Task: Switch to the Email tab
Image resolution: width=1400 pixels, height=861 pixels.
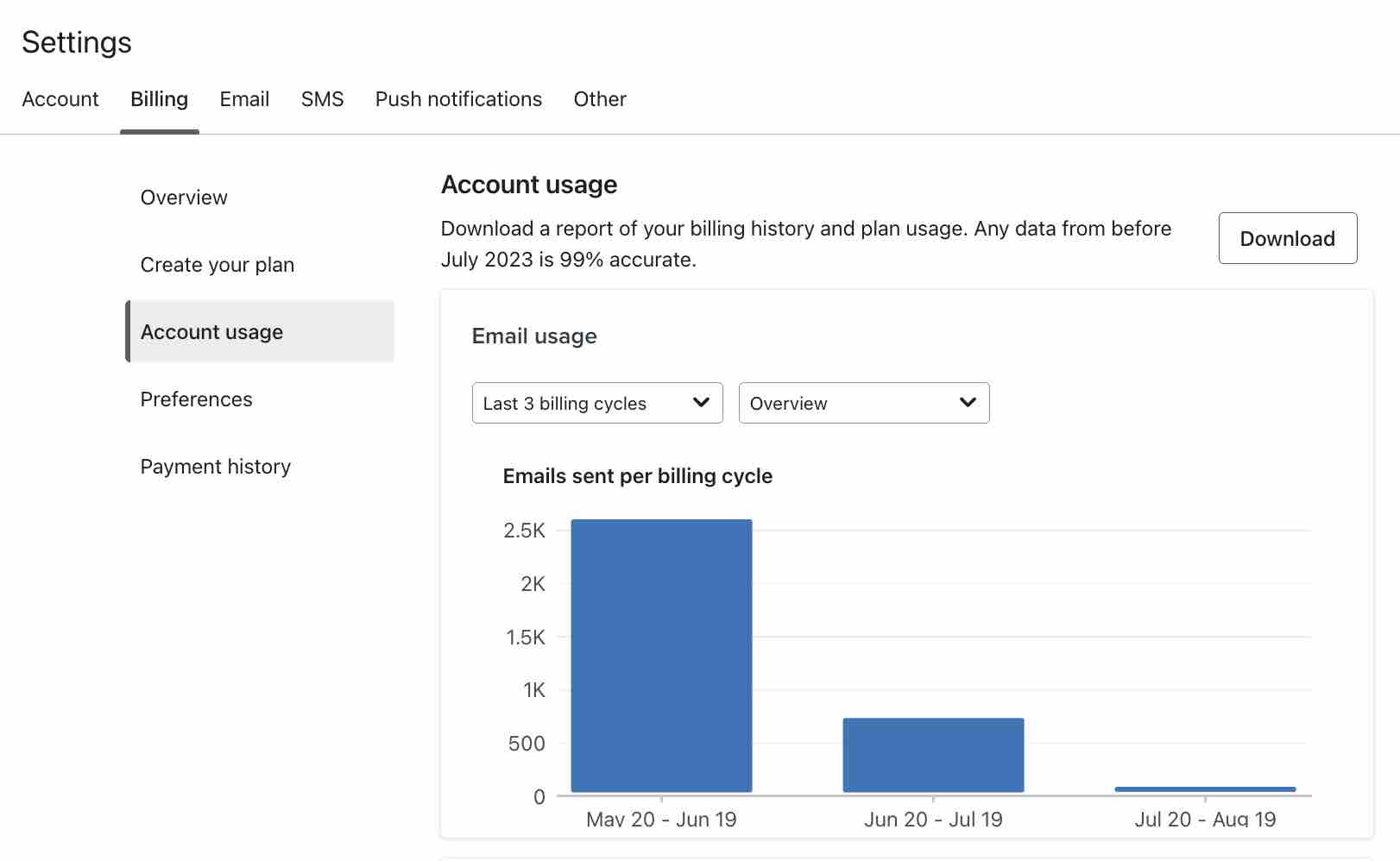Action: 244,98
